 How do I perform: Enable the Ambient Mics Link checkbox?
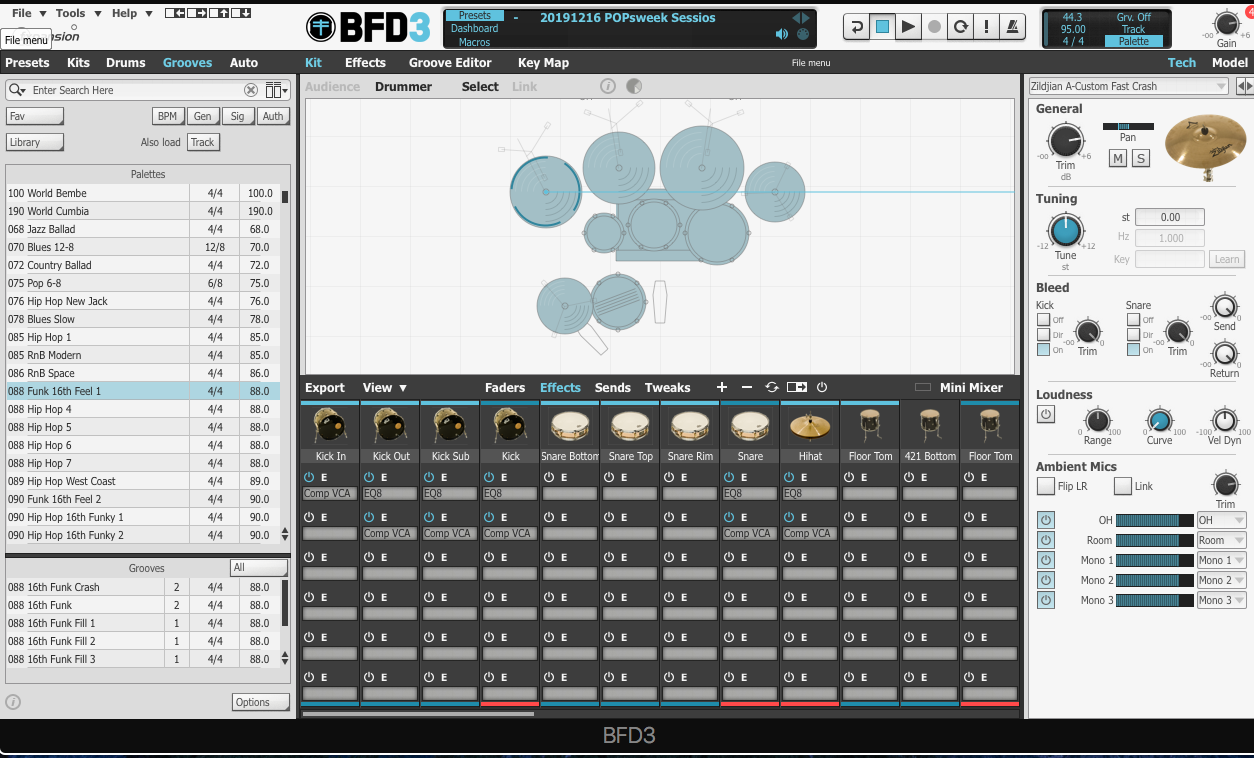click(x=1123, y=486)
